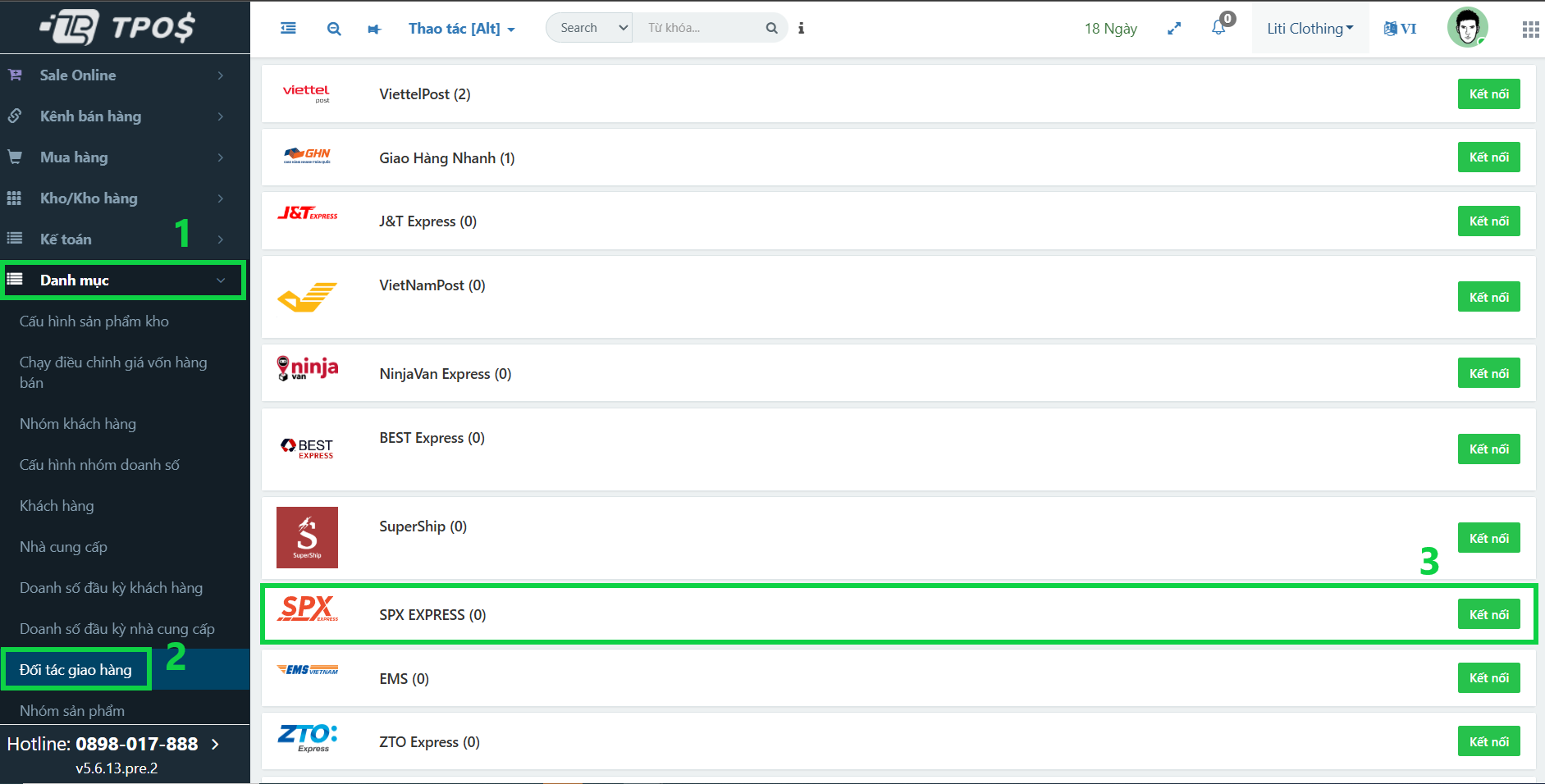1545x784 pixels.
Task: Click the Kho/Kho hàng grid icon
Action: tap(14, 198)
